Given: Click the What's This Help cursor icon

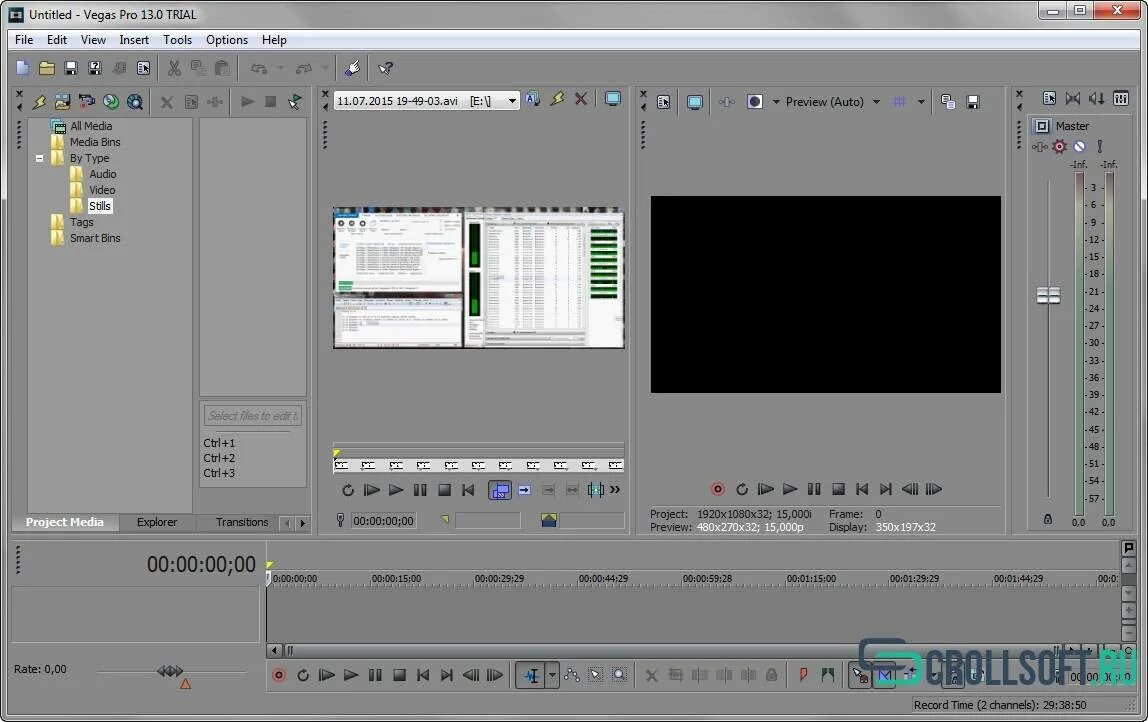Looking at the screenshot, I should [386, 68].
